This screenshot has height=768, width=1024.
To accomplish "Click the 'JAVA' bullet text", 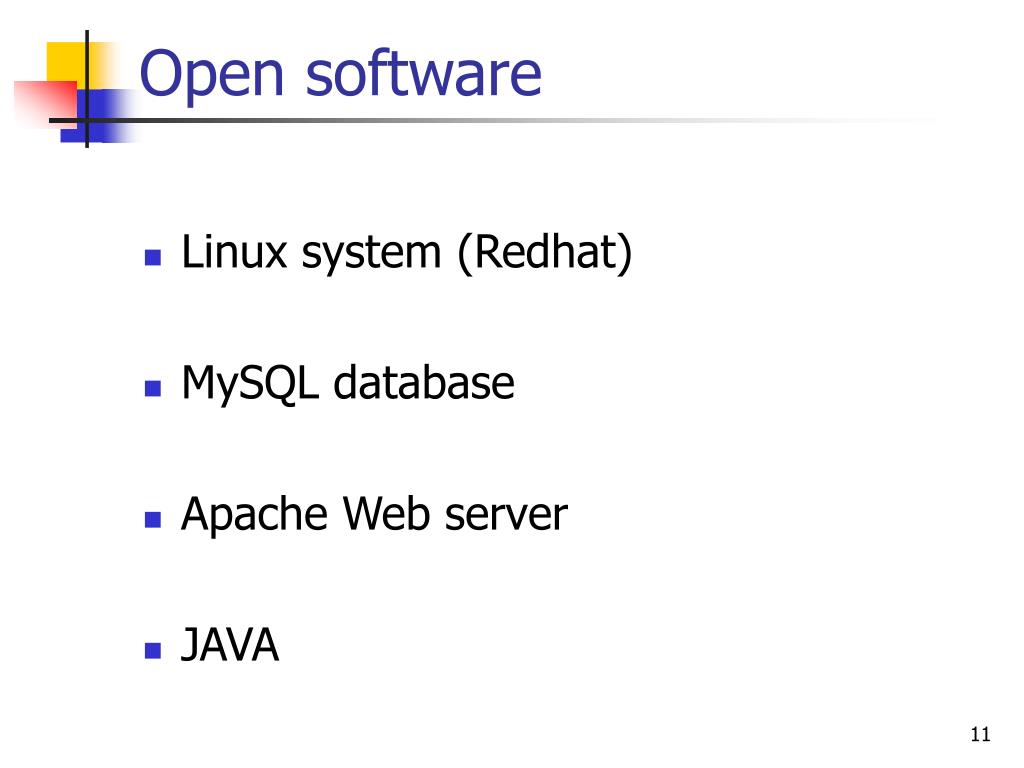I will pyautogui.click(x=230, y=645).
